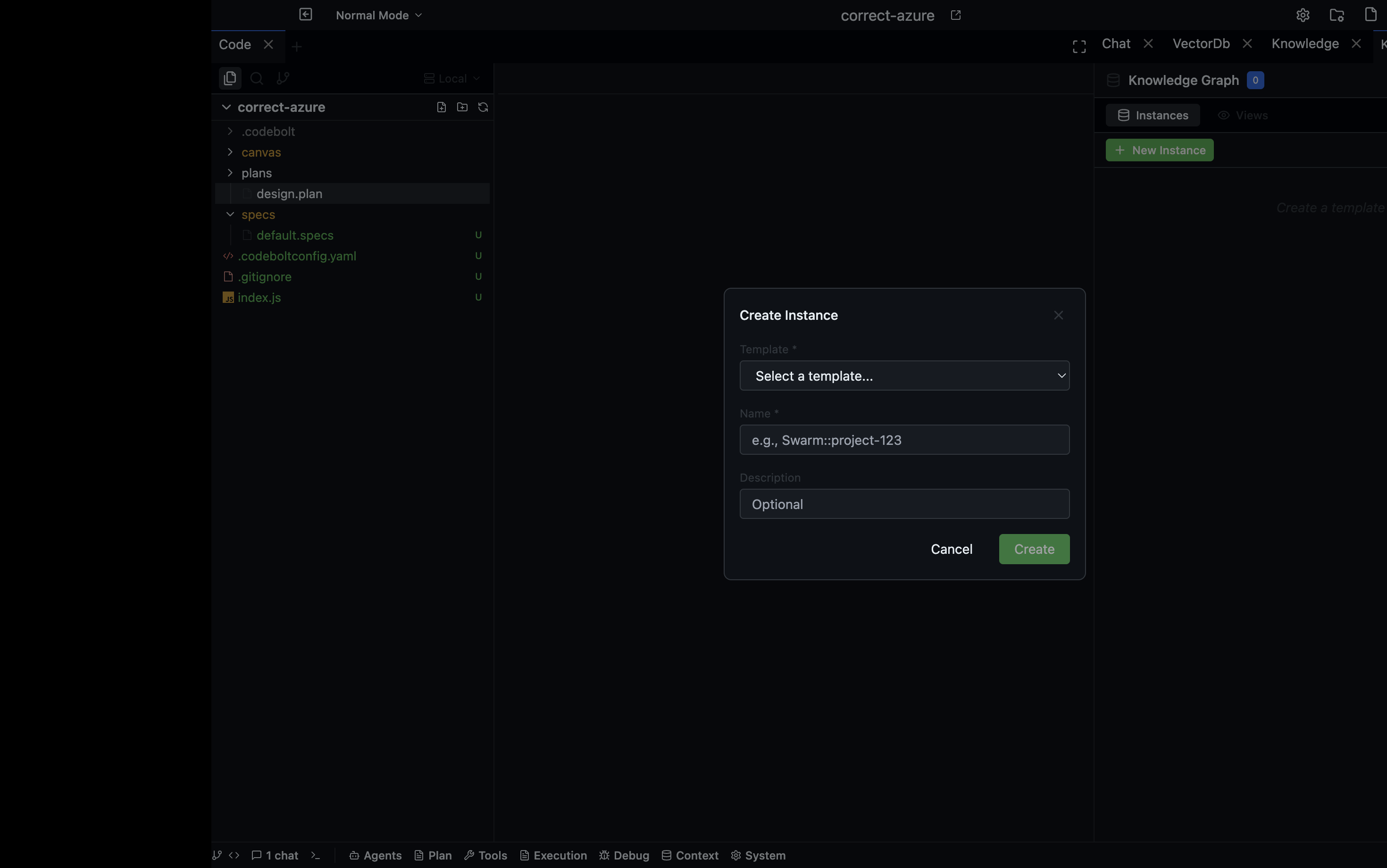
Task: Switch to the VectorDb tab
Action: coord(1201,44)
